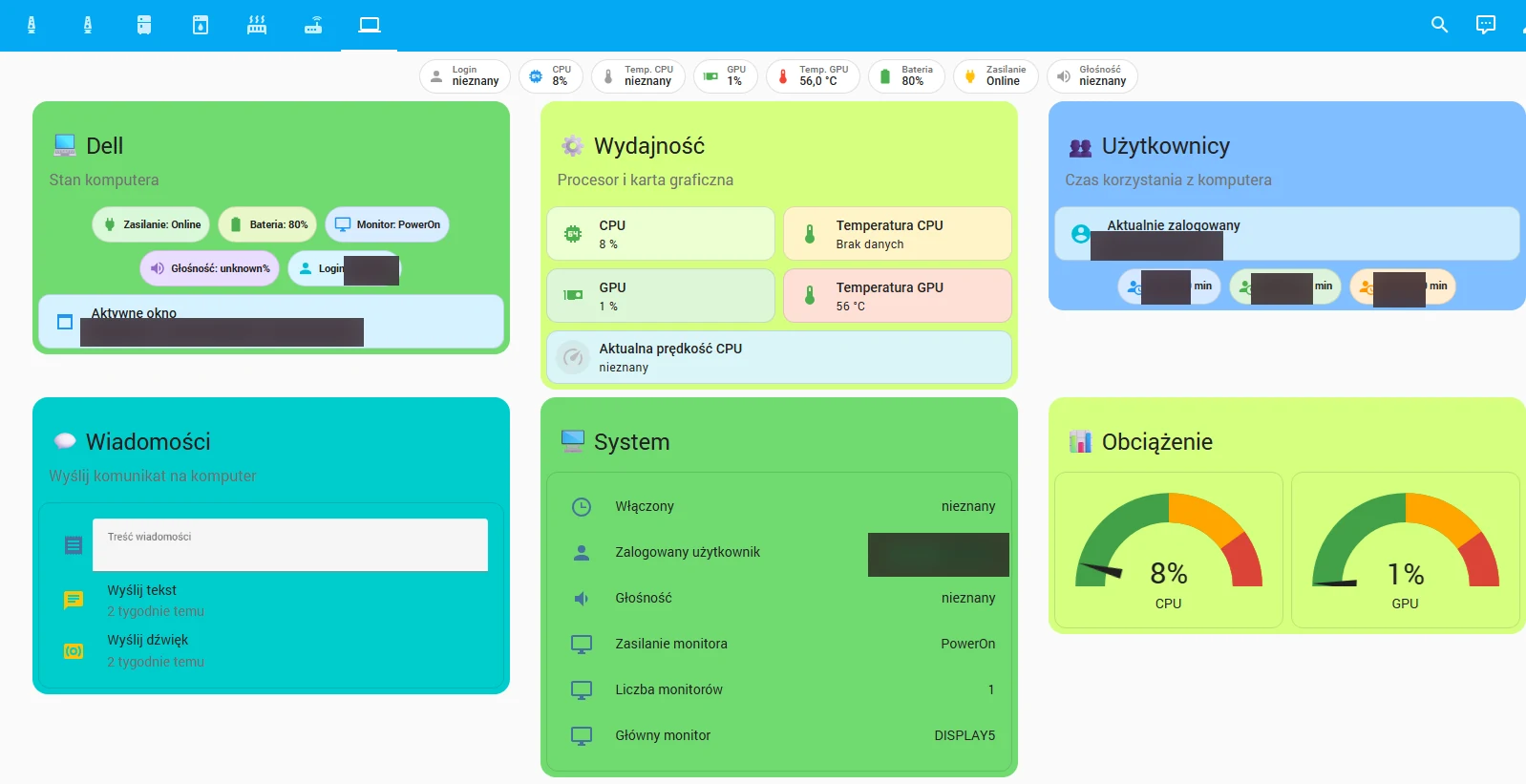Open the Bateria: 80% chip in Dell card

click(267, 224)
